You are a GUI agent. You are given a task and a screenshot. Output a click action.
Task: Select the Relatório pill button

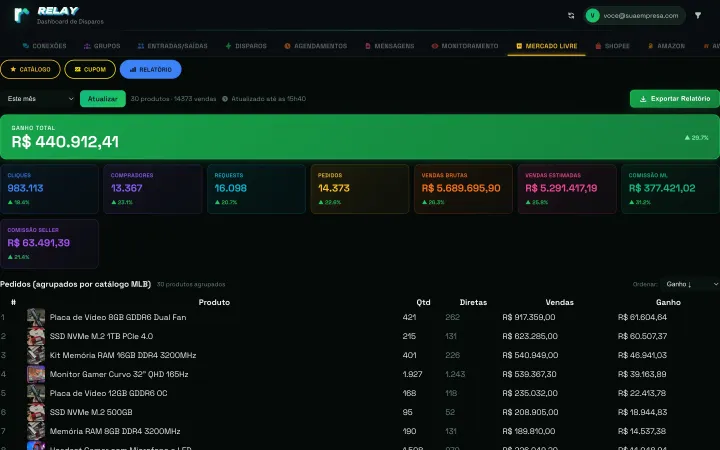(x=151, y=69)
